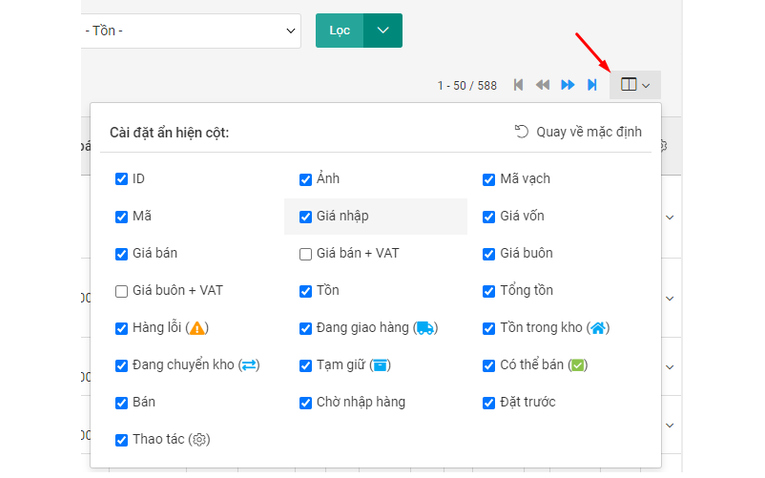Click the Chờ nhập hàng label text

tap(361, 402)
